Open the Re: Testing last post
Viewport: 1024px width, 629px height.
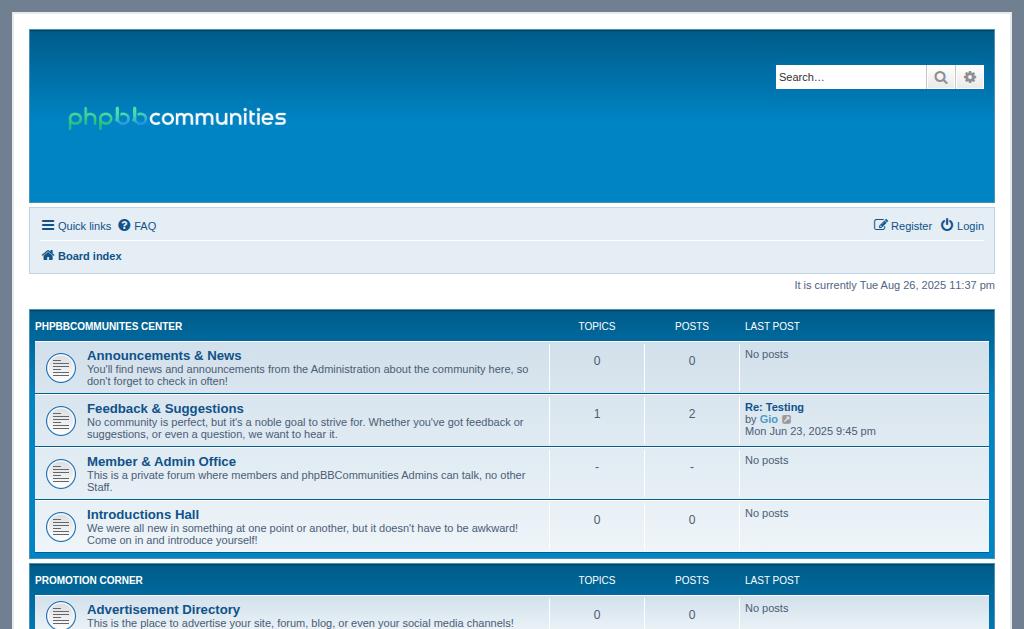pos(774,407)
